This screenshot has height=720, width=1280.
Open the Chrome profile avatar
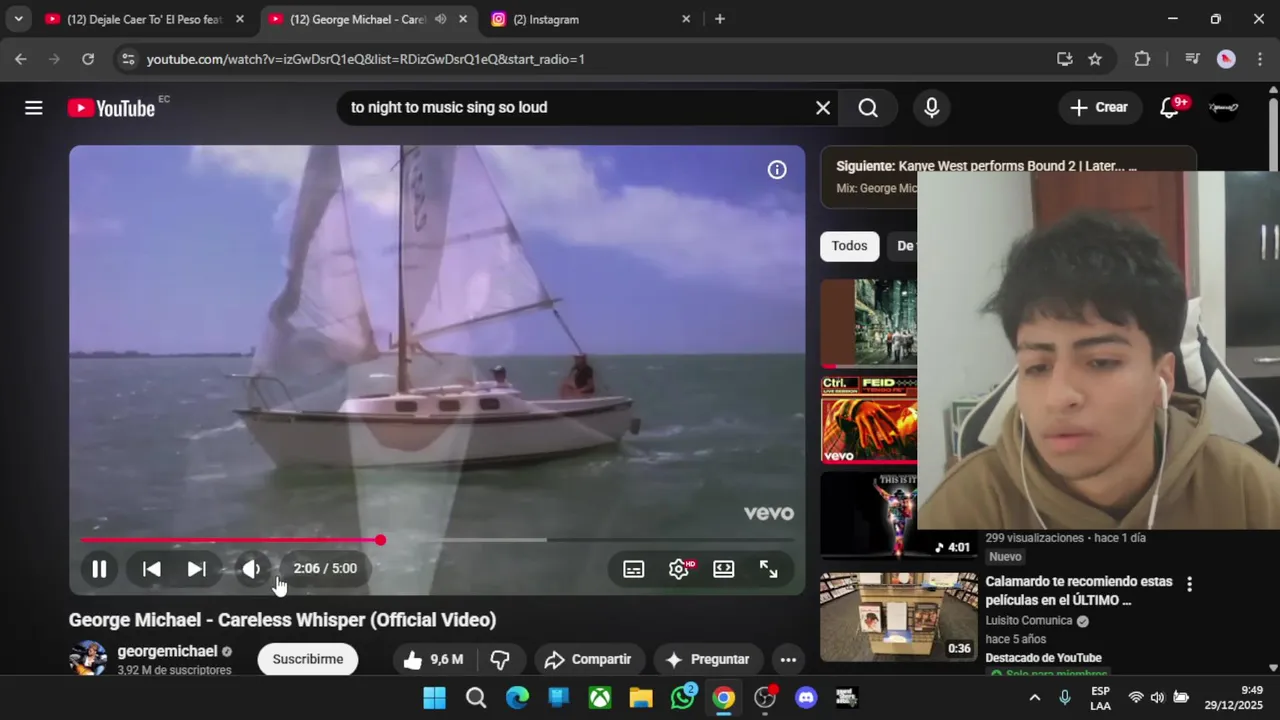coord(1226,59)
